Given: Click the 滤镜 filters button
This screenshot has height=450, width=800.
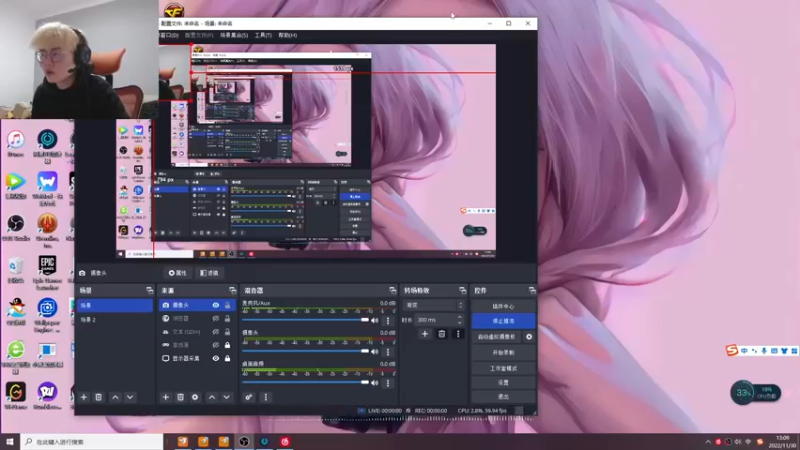Looking at the screenshot, I should point(209,273).
